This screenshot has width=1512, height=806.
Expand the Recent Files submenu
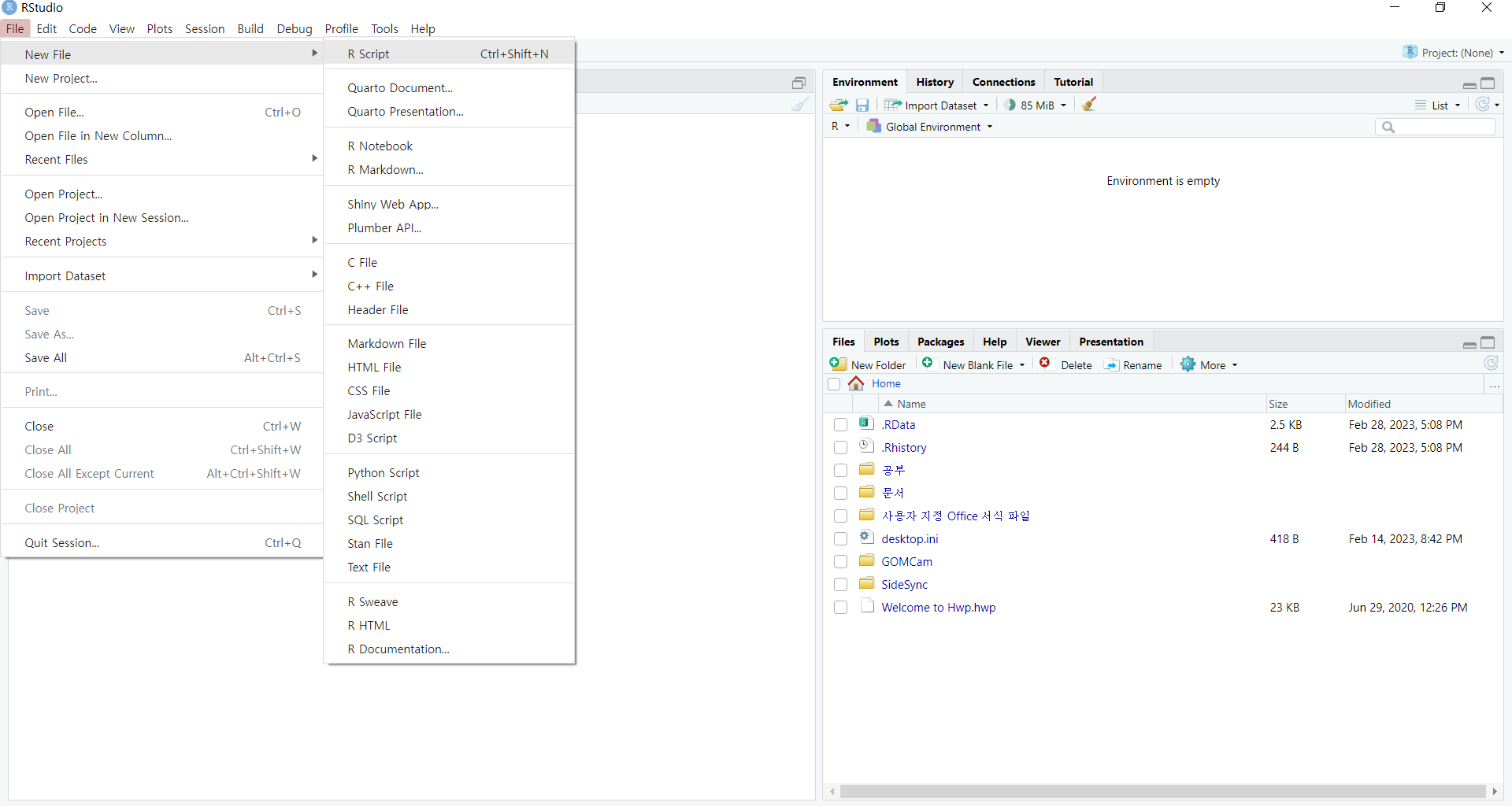click(163, 159)
